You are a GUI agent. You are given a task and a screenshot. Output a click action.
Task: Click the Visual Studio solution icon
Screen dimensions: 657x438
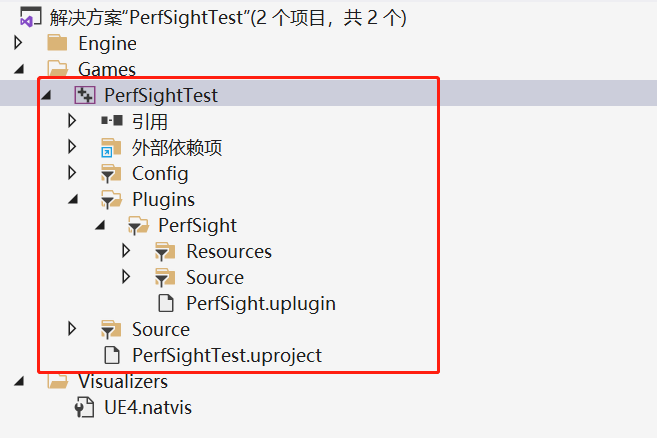point(30,18)
